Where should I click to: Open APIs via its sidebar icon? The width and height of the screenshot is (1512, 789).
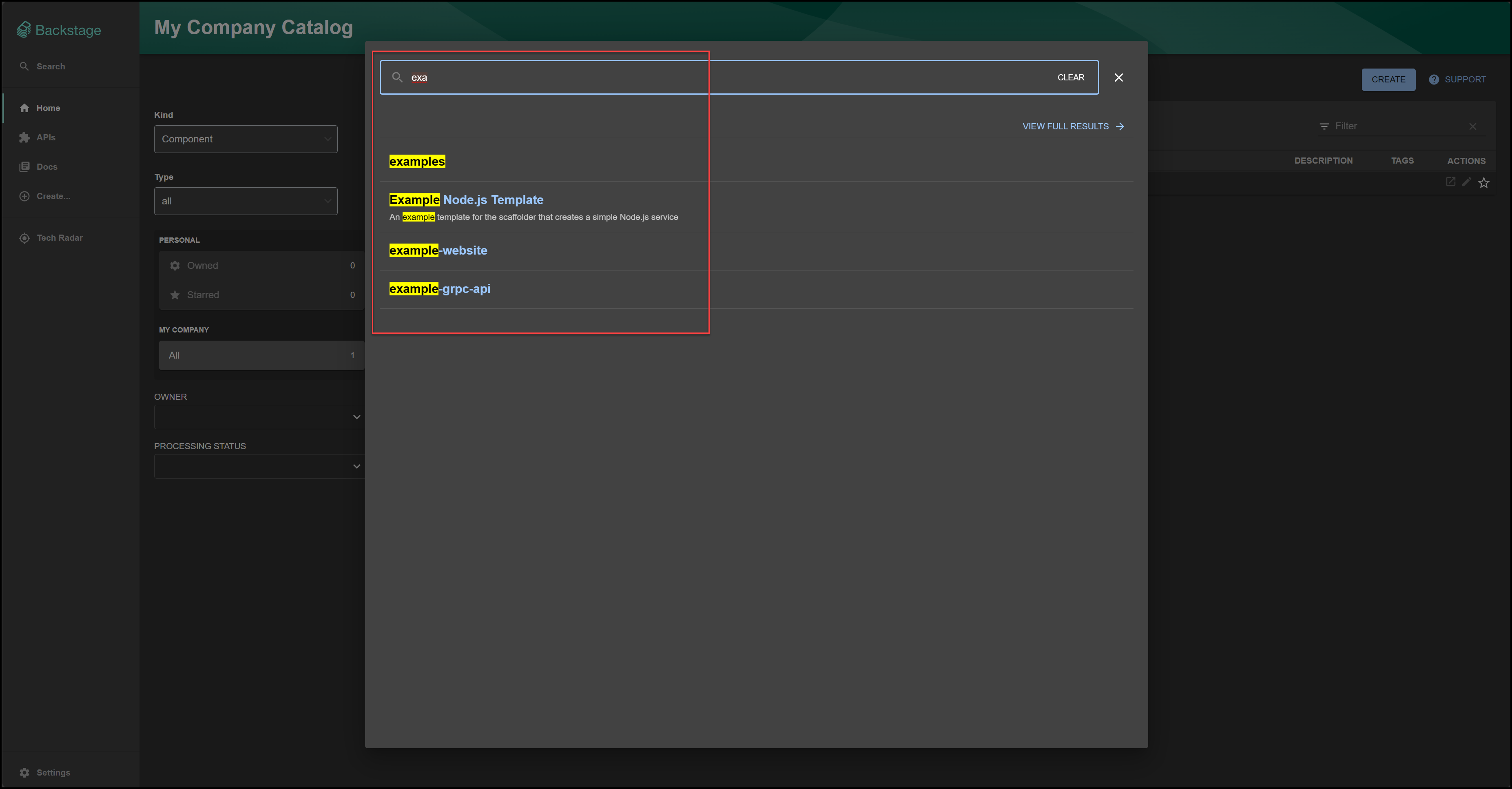point(24,137)
